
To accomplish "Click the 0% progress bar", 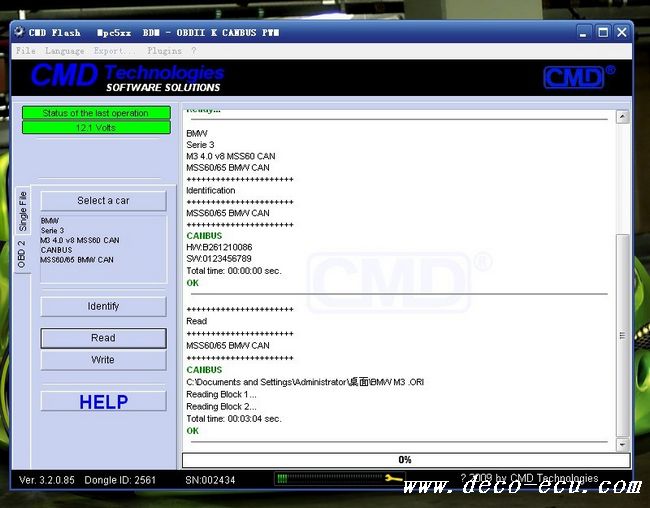I will pos(405,459).
